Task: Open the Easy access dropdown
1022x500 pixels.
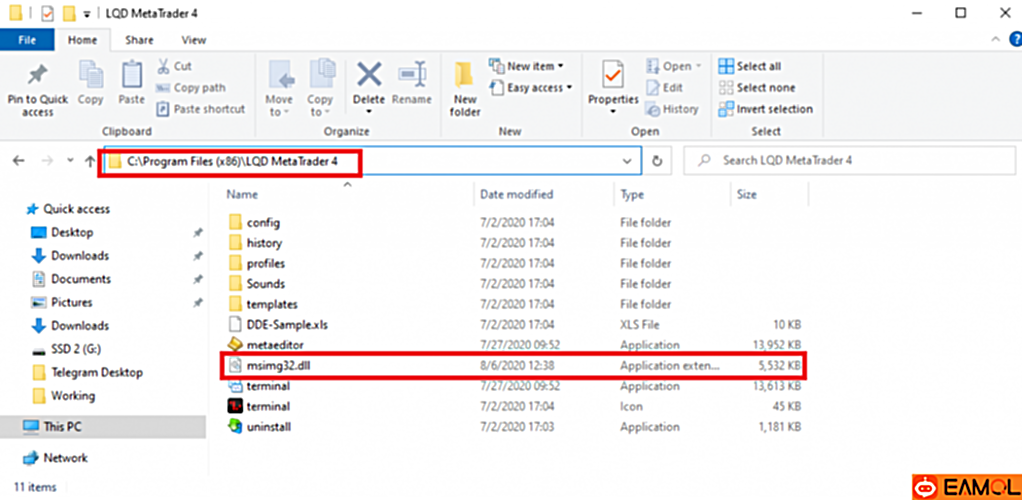Action: point(531,87)
